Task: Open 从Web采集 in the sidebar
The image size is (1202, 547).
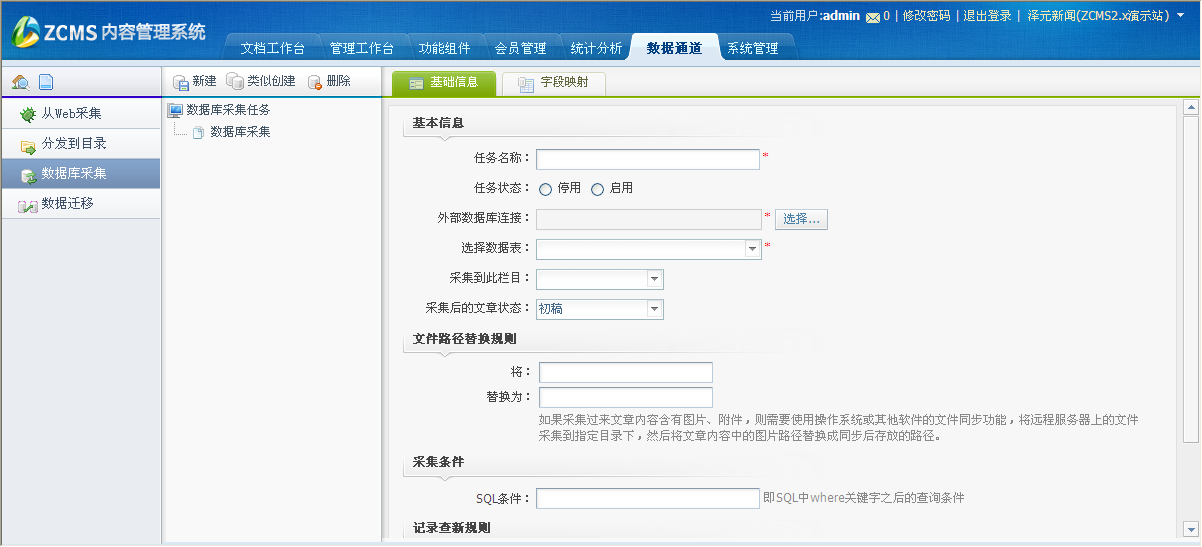Action: pyautogui.click(x=71, y=114)
